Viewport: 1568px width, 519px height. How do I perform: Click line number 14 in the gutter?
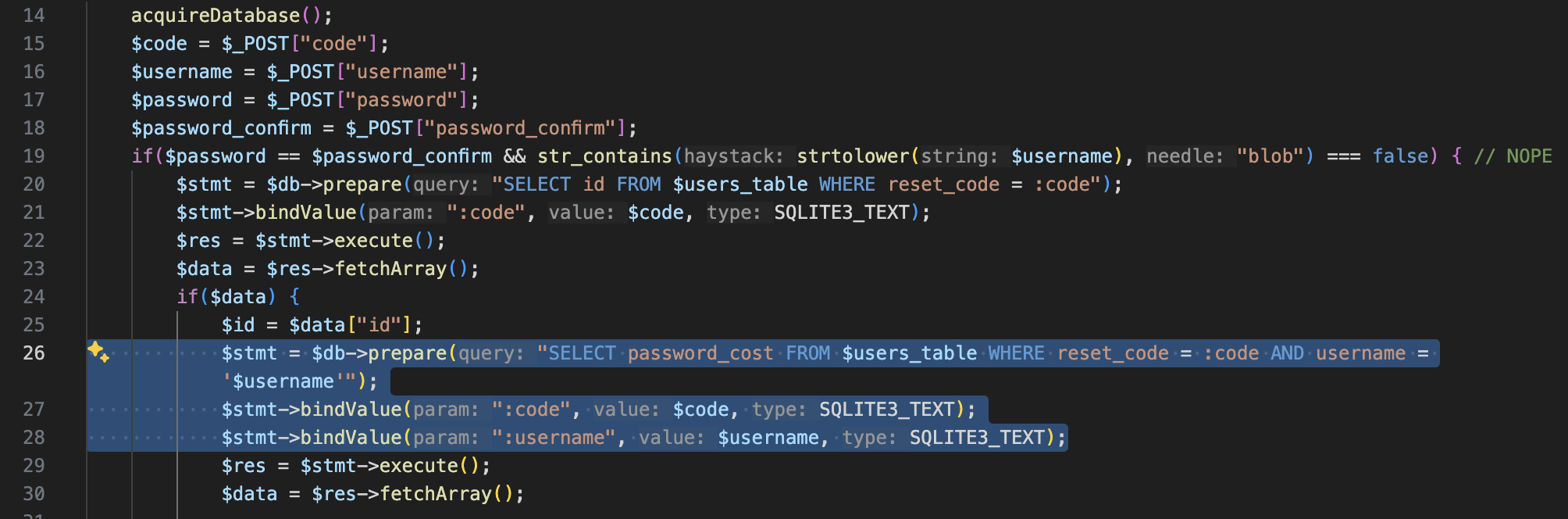[34, 16]
